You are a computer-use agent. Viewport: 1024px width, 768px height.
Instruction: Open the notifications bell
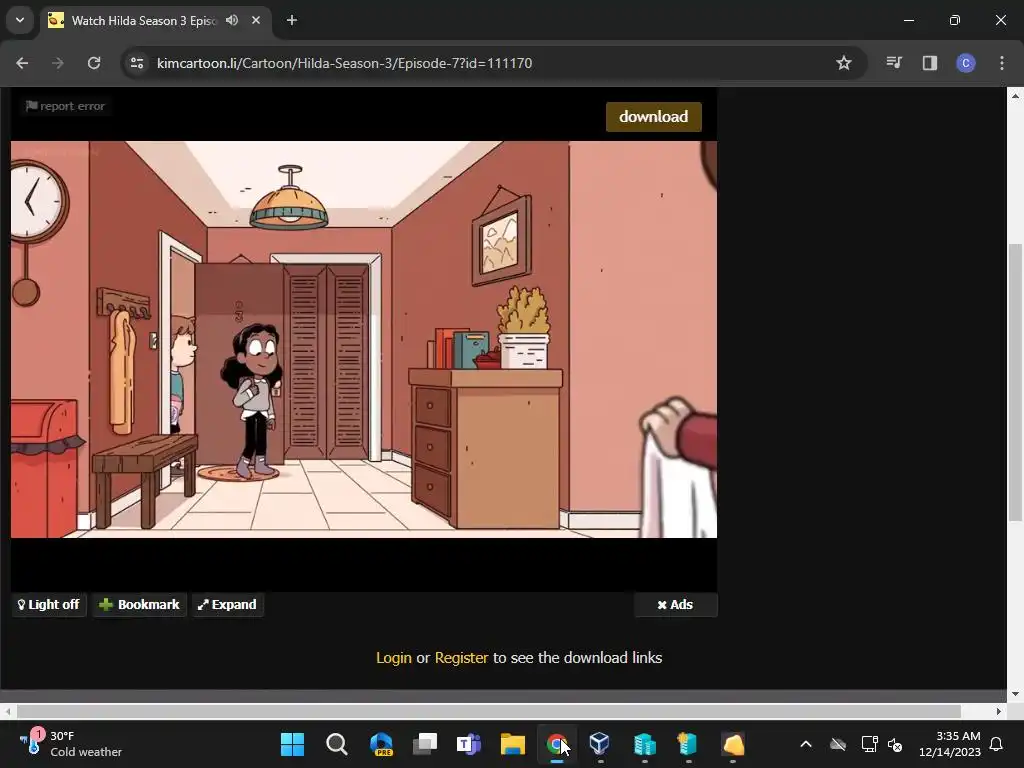point(997,744)
